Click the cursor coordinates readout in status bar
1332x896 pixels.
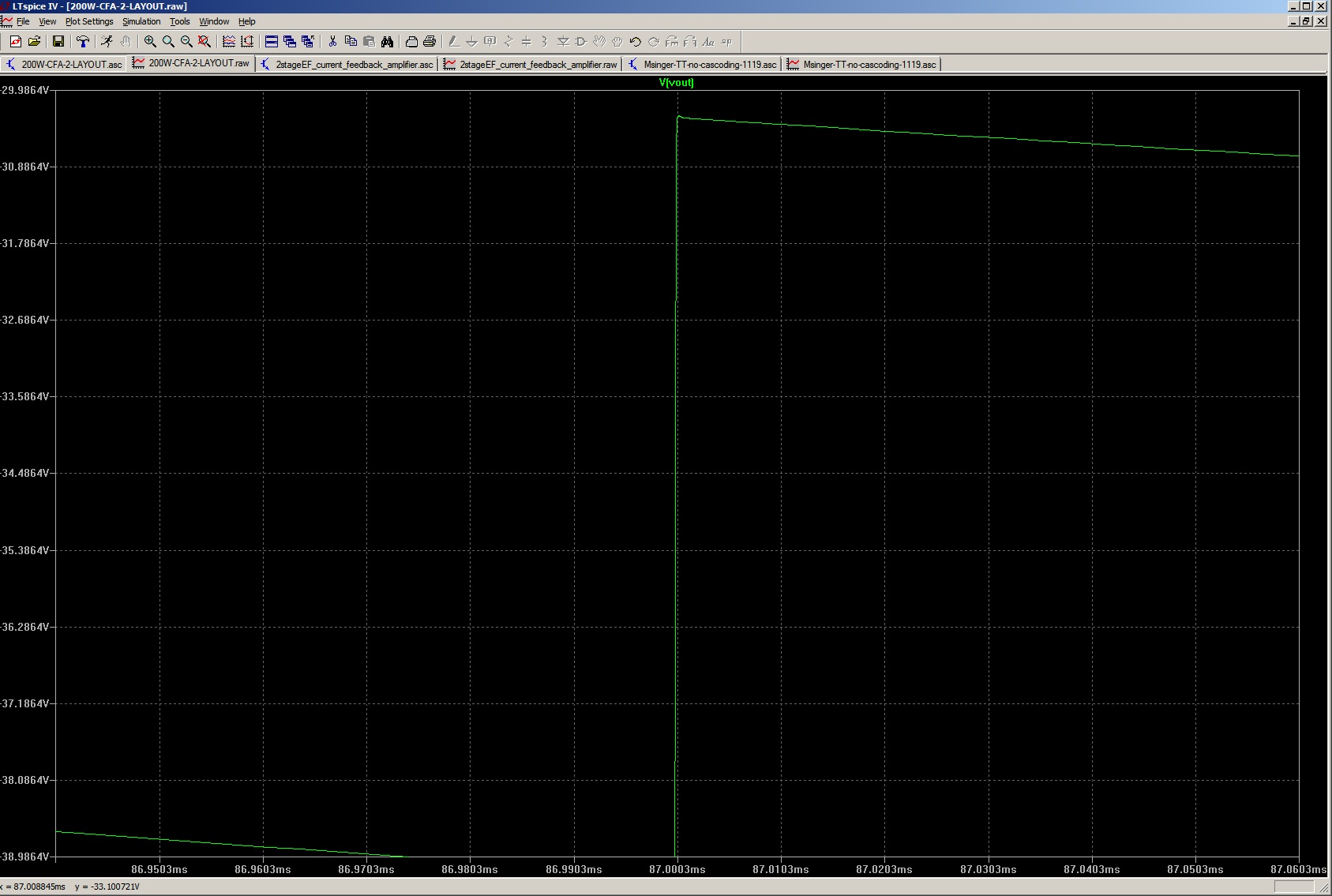(71, 887)
